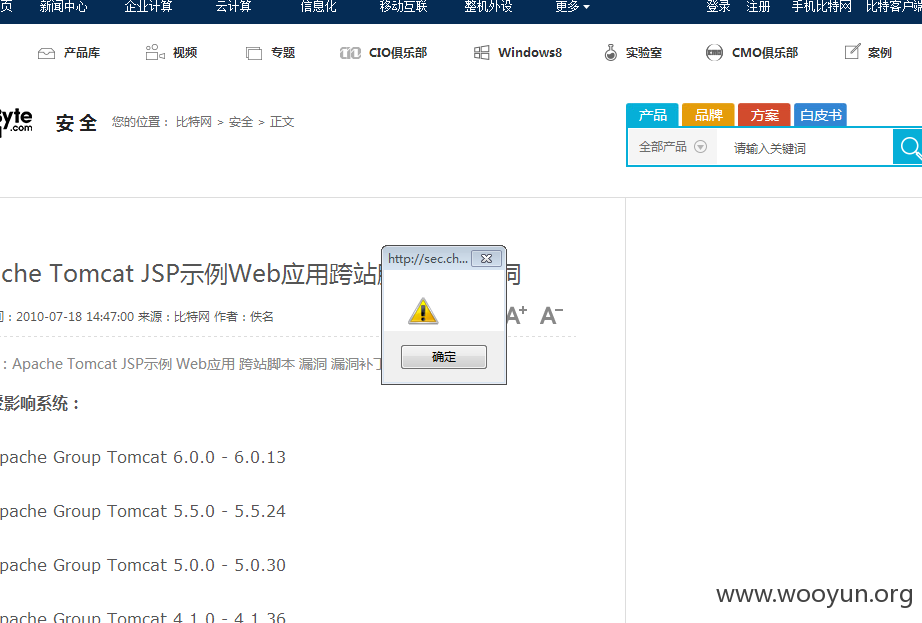Viewport: 922px width, 623px height.
Task: Click the warning triangle icon in dialog
Action: (423, 311)
